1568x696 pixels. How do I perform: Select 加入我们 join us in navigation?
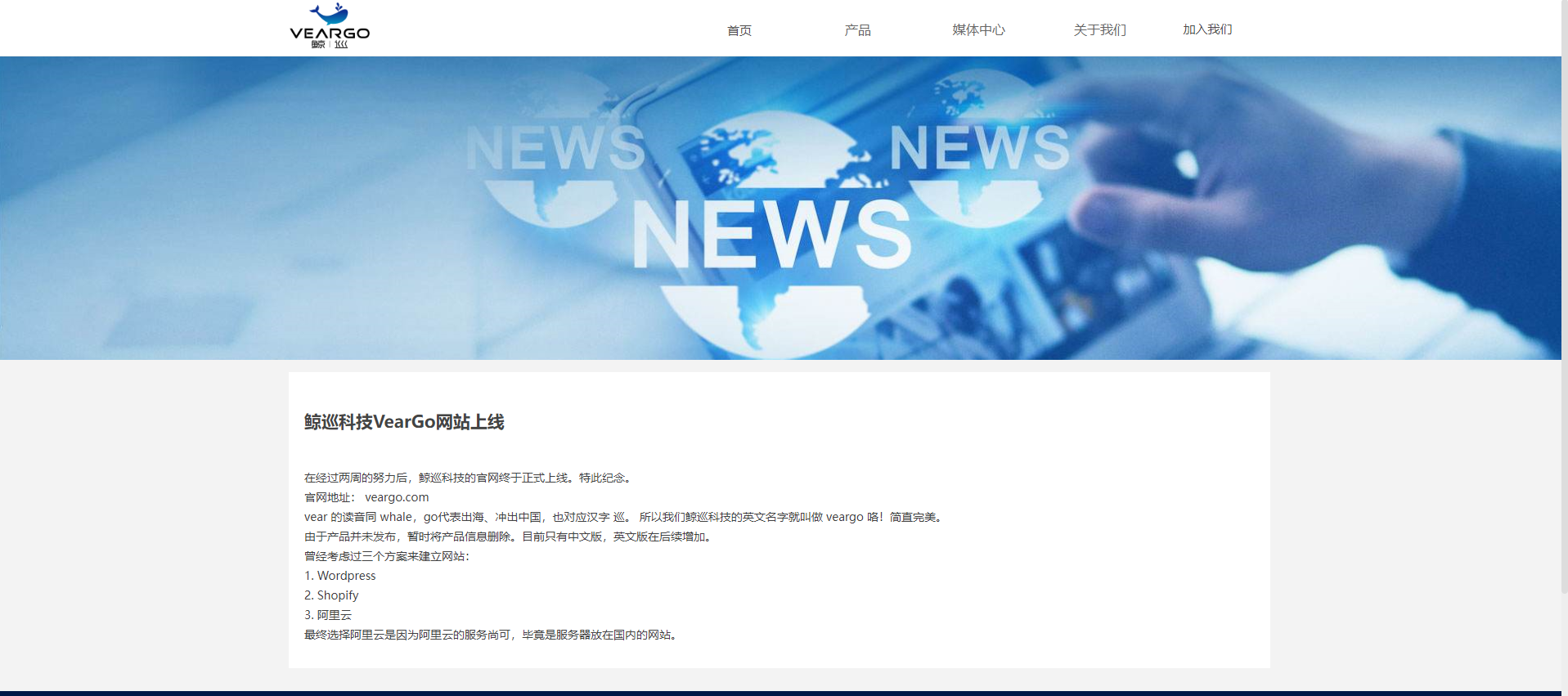coord(1206,29)
